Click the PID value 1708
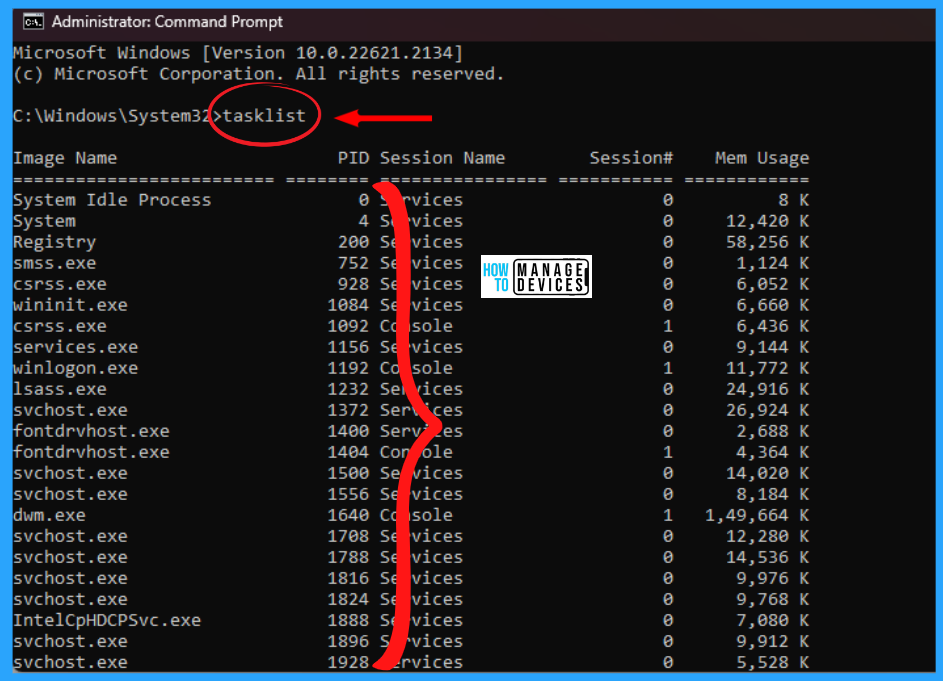This screenshot has width=943, height=681. pos(348,536)
